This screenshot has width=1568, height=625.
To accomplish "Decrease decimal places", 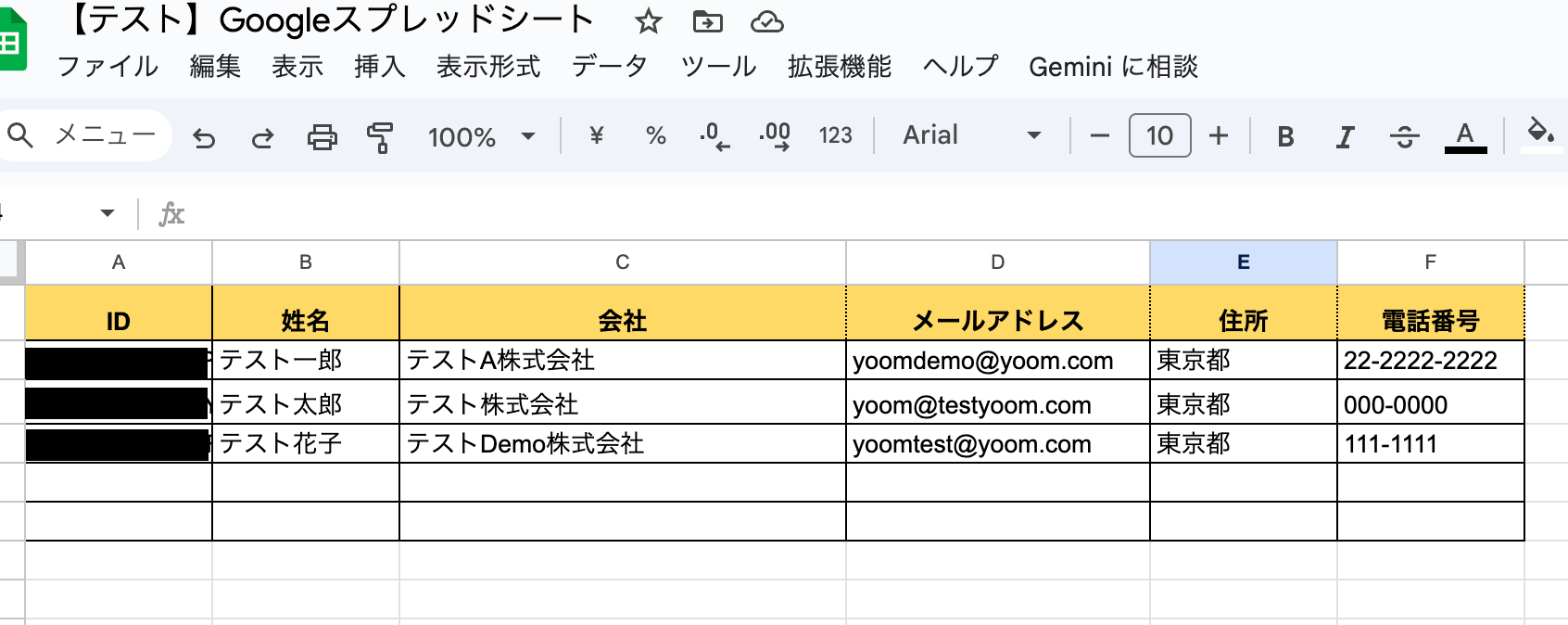I will point(714,136).
